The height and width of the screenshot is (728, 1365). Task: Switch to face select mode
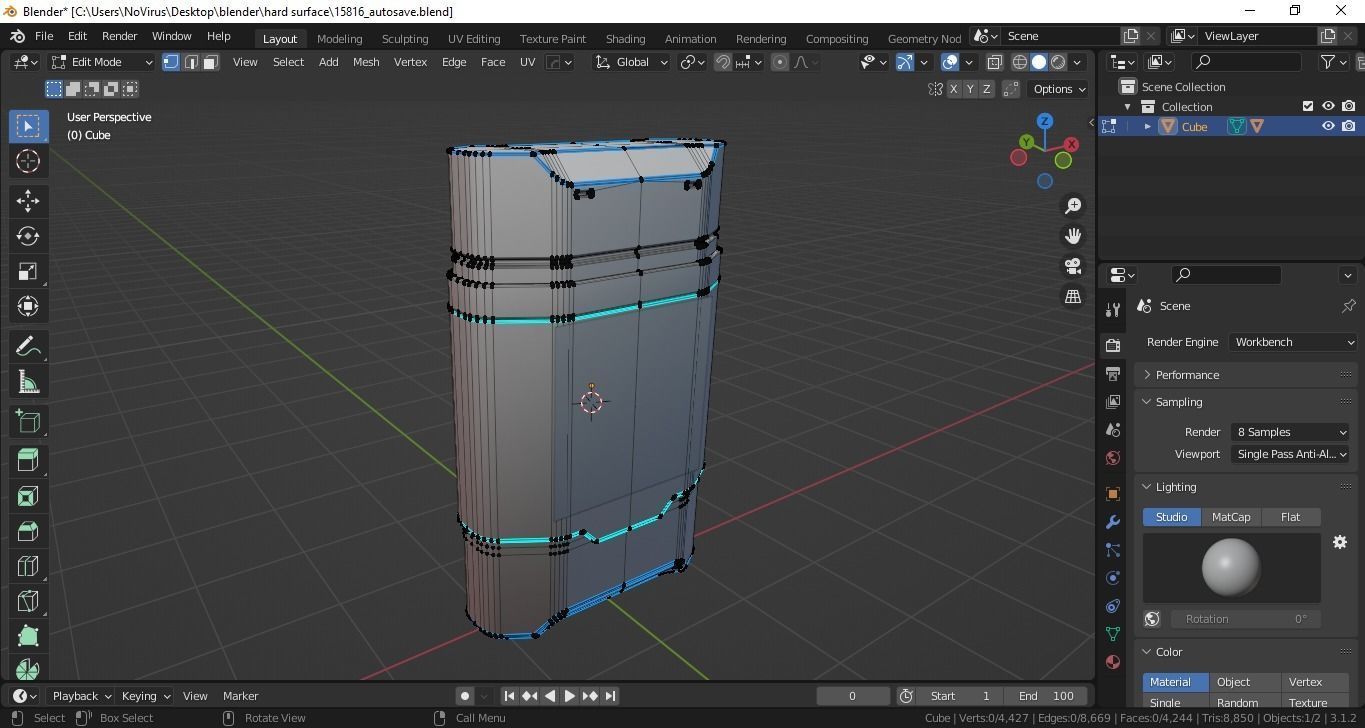211,62
